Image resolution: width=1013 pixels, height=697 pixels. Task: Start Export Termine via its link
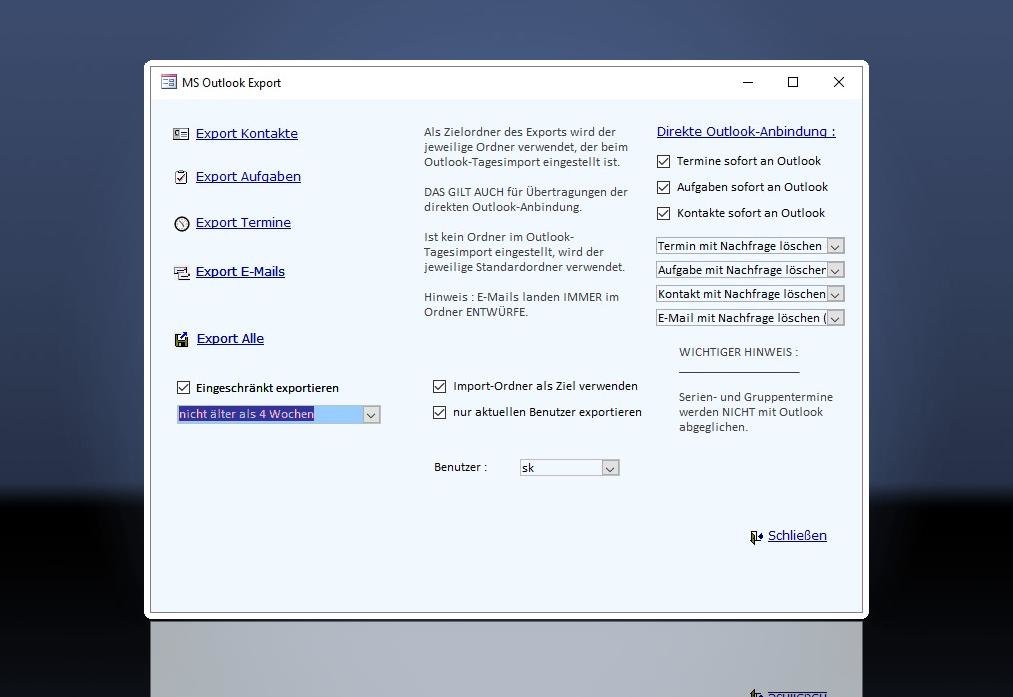click(x=243, y=222)
